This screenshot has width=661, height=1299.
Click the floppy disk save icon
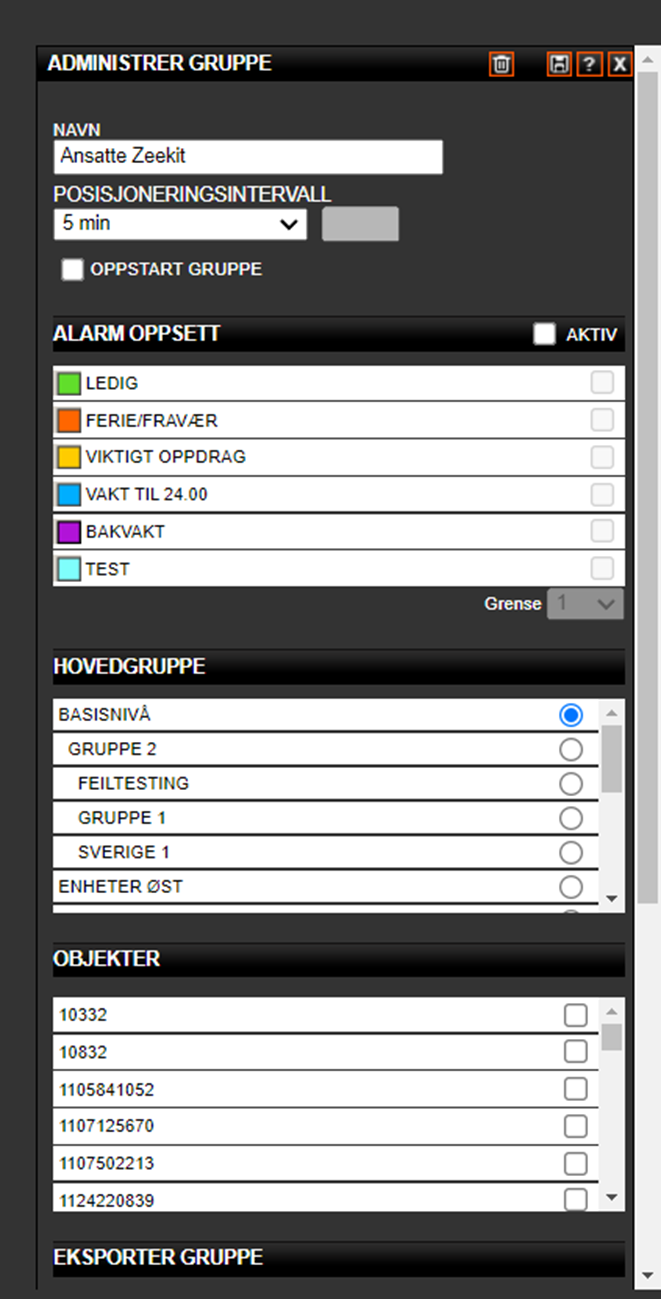(559, 65)
